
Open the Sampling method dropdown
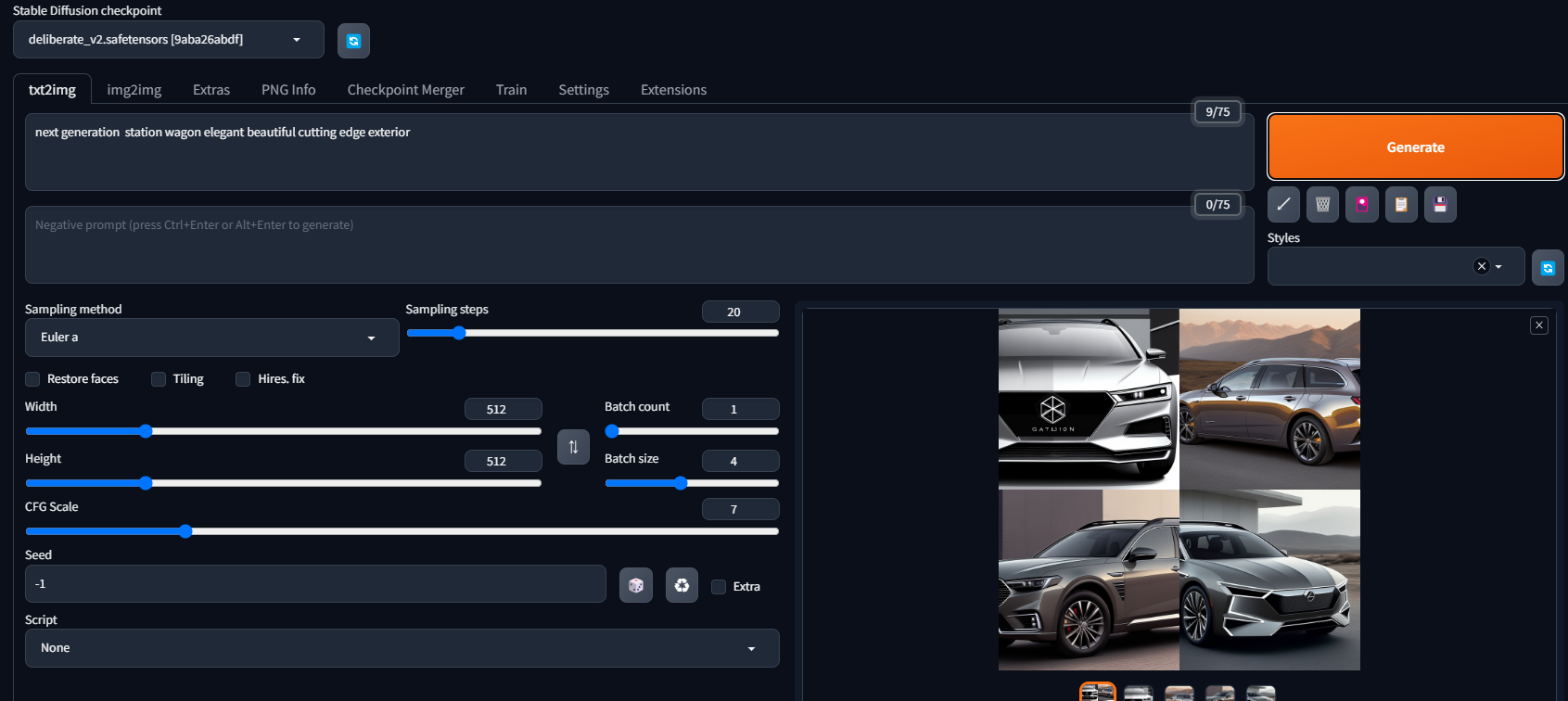pyautogui.click(x=212, y=338)
